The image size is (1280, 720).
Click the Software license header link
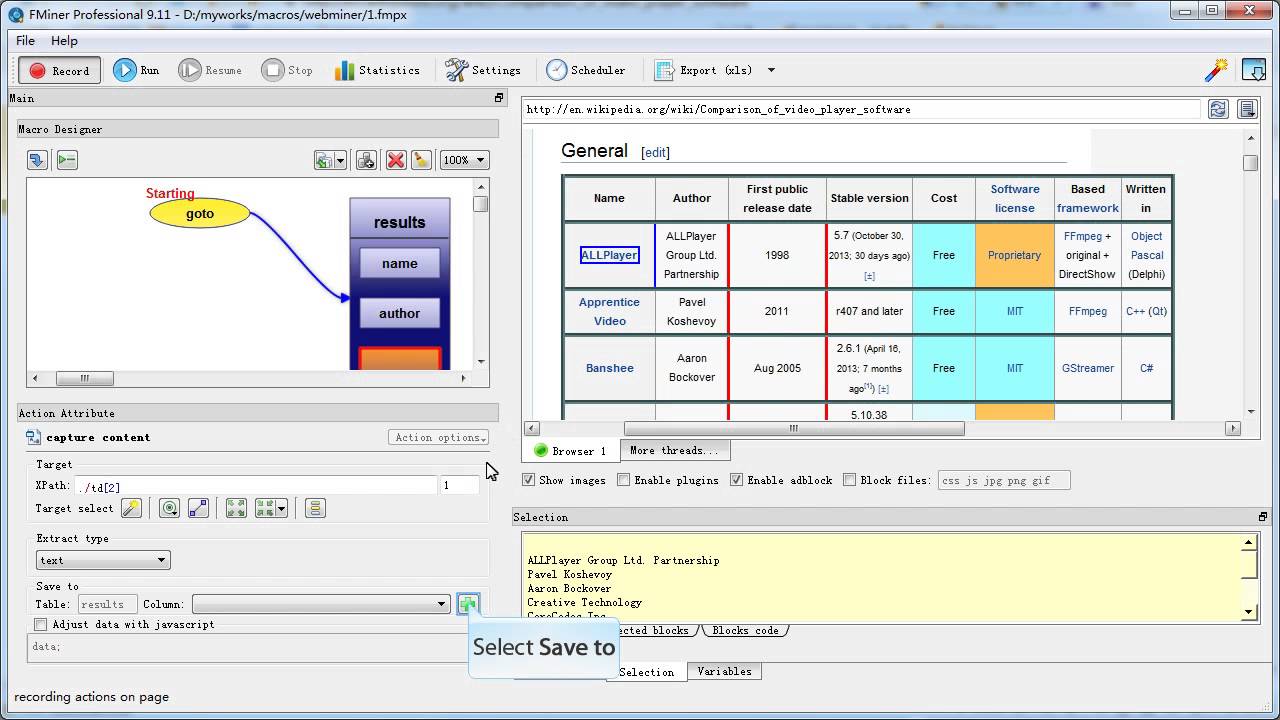(x=1014, y=198)
